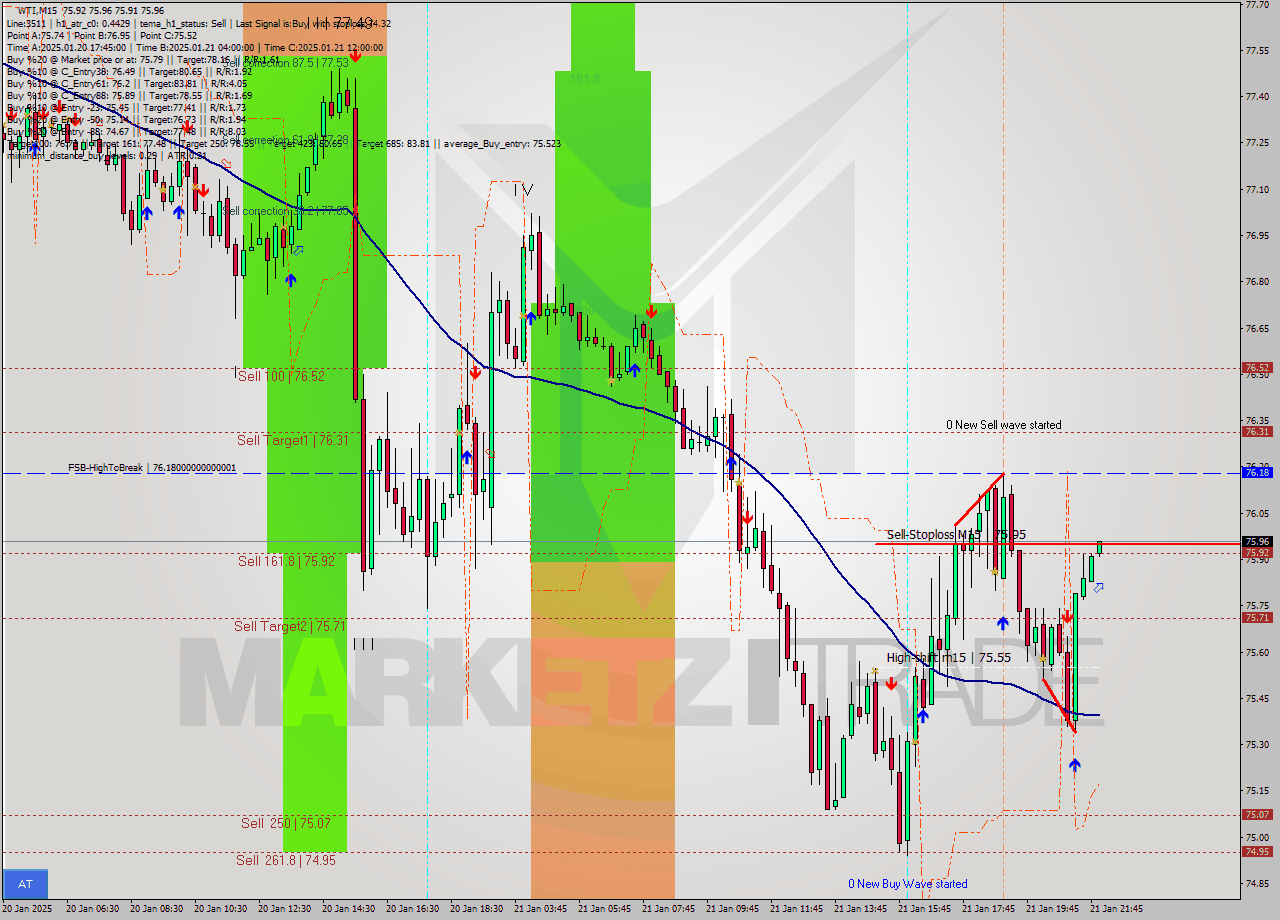This screenshot has width=1280, height=920.
Task: Click the red sell arrow below the Sell 100 level
Action: tap(475, 372)
